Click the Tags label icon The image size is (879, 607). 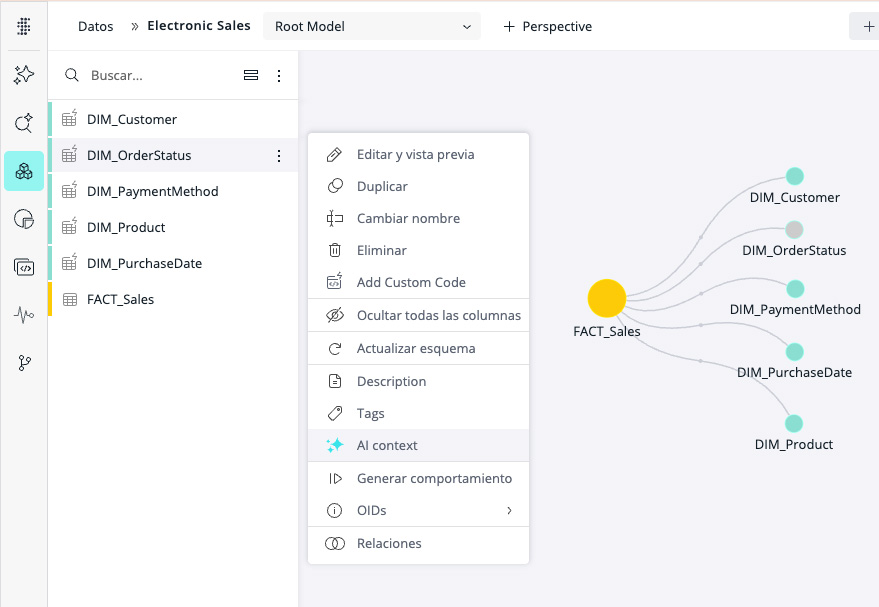[x=335, y=414]
